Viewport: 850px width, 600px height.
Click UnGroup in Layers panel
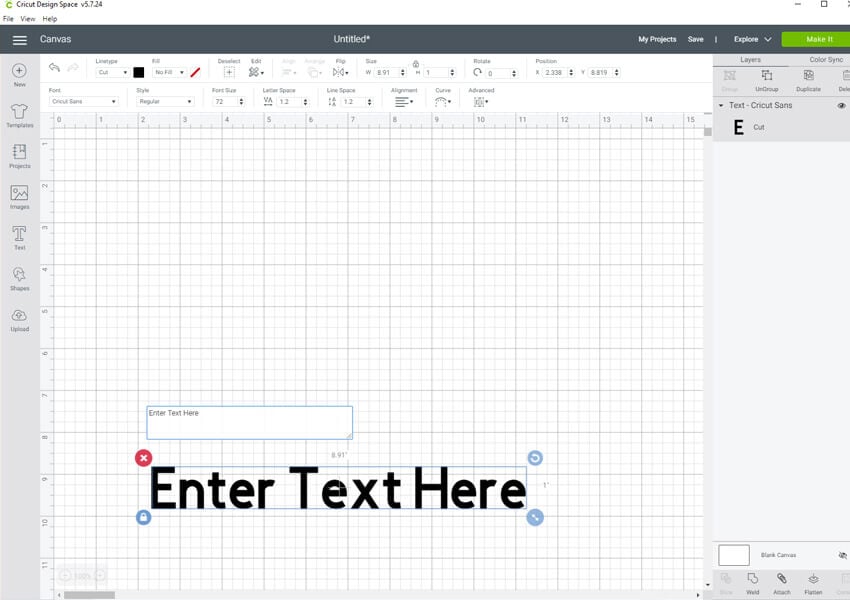[x=767, y=80]
